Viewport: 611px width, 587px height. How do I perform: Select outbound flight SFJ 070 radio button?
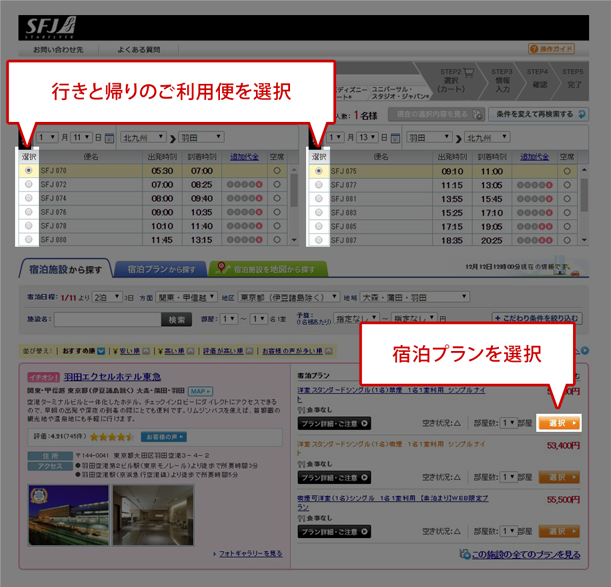[x=27, y=171]
